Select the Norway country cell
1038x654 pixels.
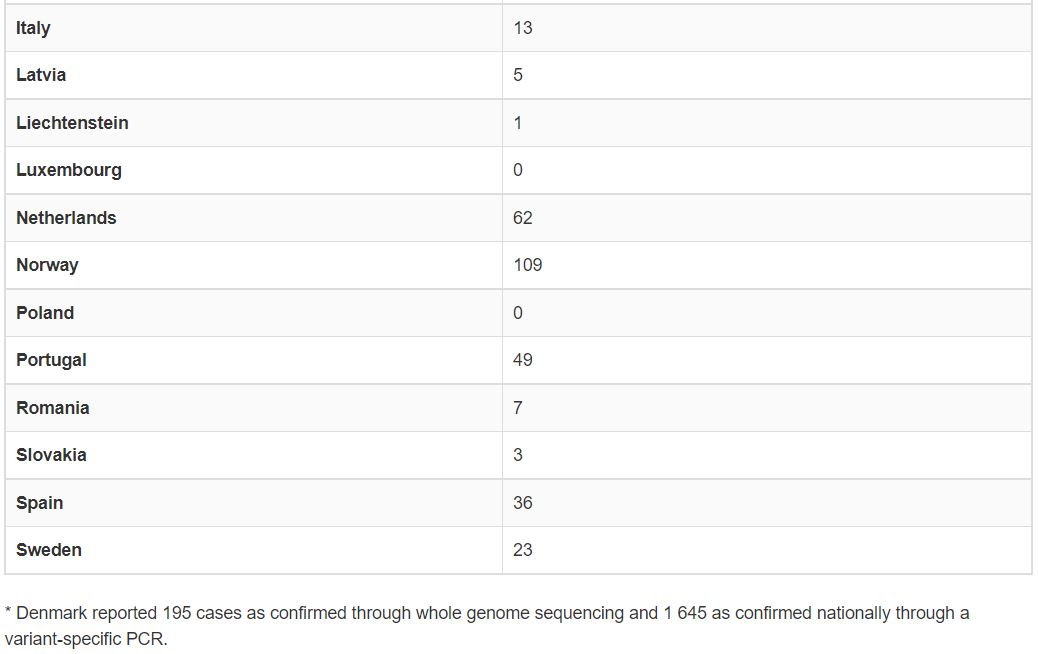coord(47,265)
